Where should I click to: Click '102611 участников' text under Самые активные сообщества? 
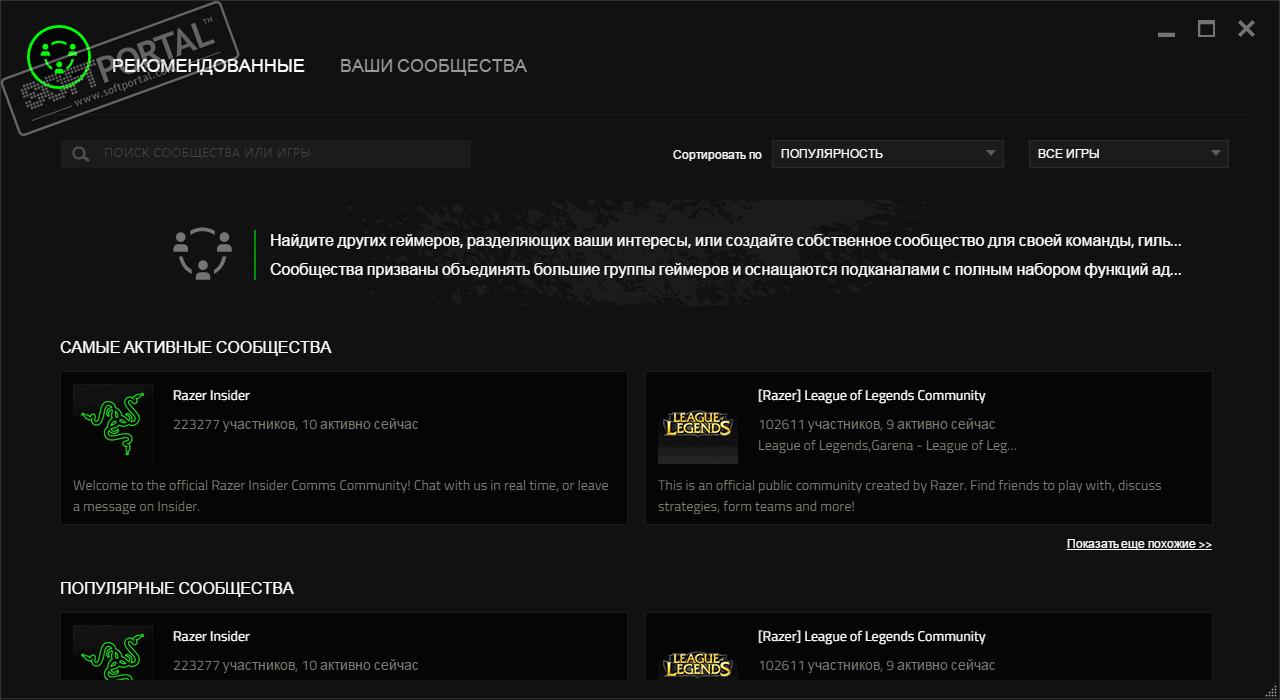point(877,425)
